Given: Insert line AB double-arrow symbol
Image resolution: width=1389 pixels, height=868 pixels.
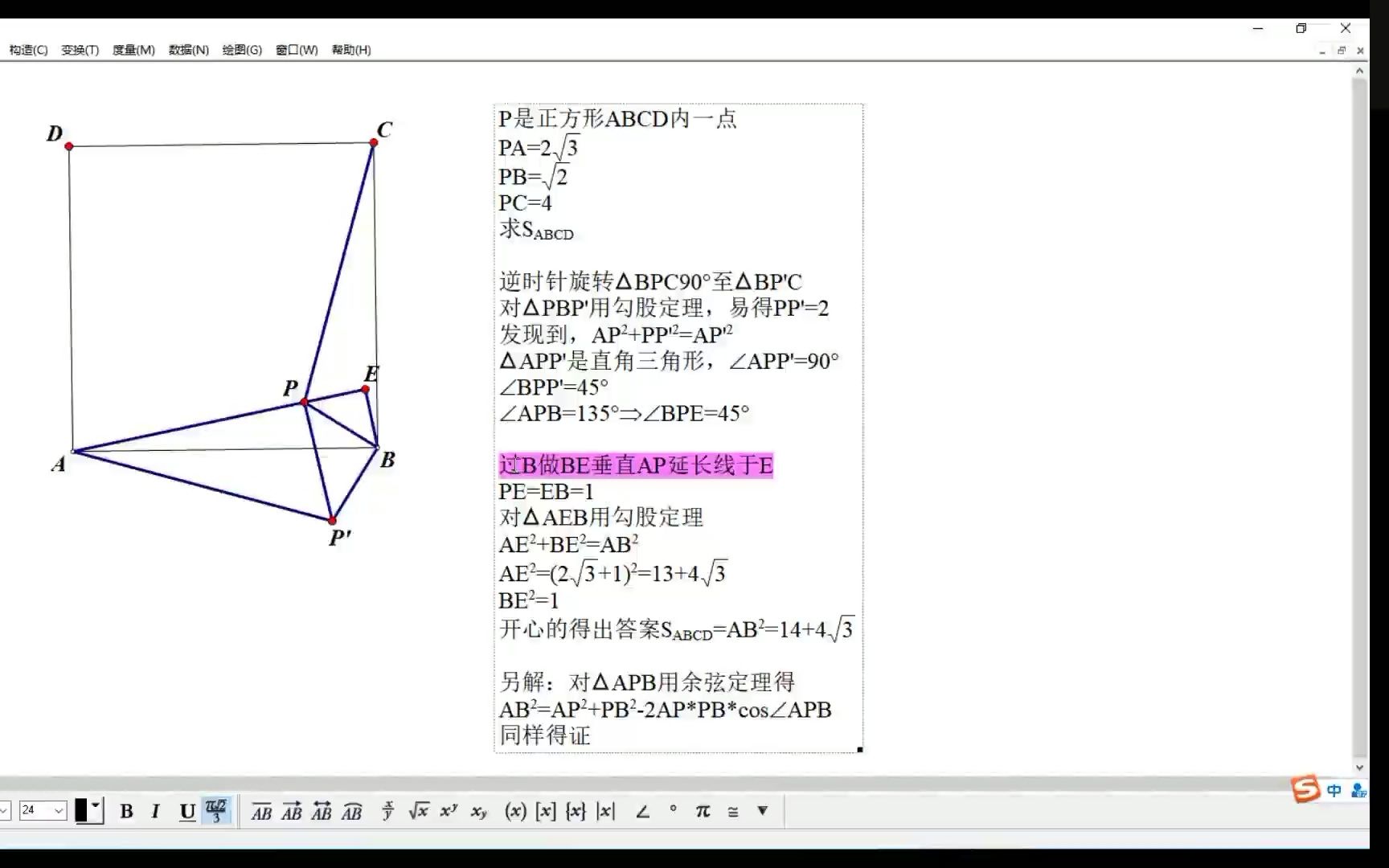Looking at the screenshot, I should [x=322, y=812].
